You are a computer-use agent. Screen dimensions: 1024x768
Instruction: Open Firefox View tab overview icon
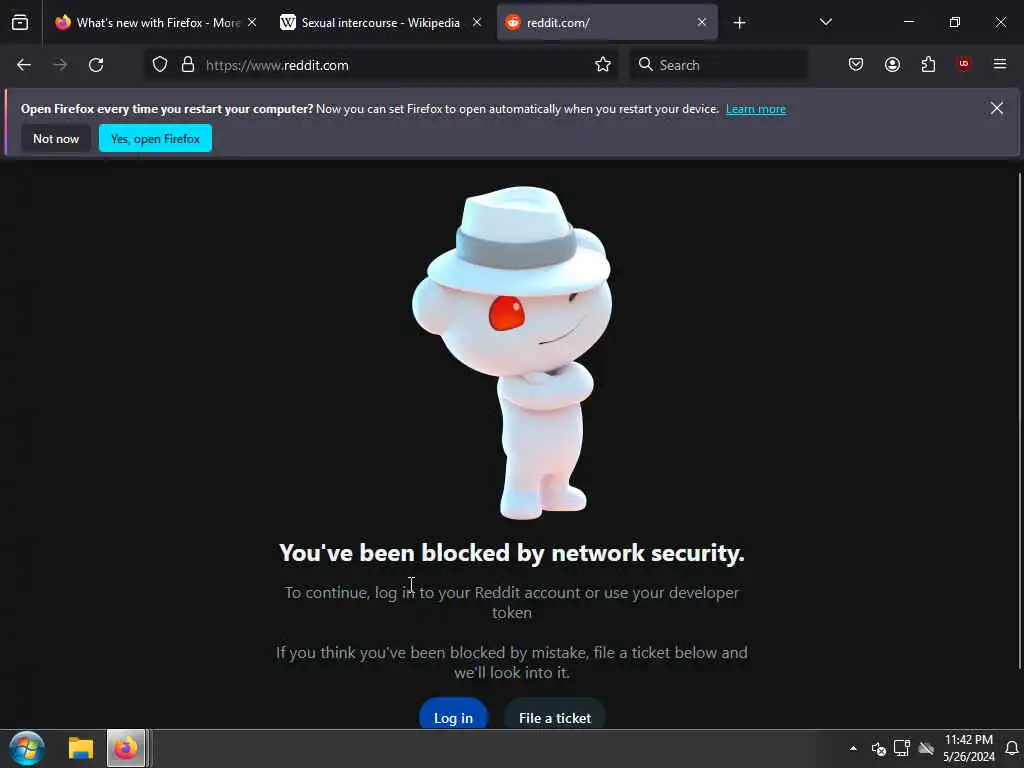coord(20,23)
